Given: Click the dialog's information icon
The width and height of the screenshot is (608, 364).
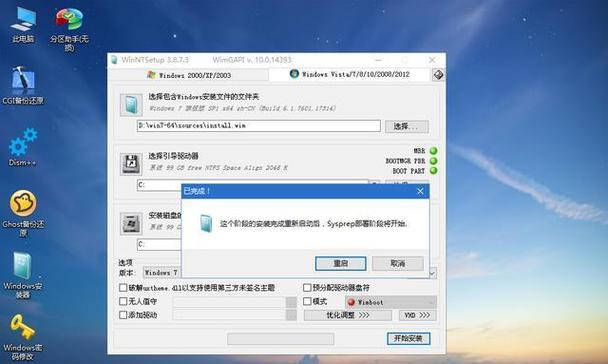Looking at the screenshot, I should tap(206, 223).
